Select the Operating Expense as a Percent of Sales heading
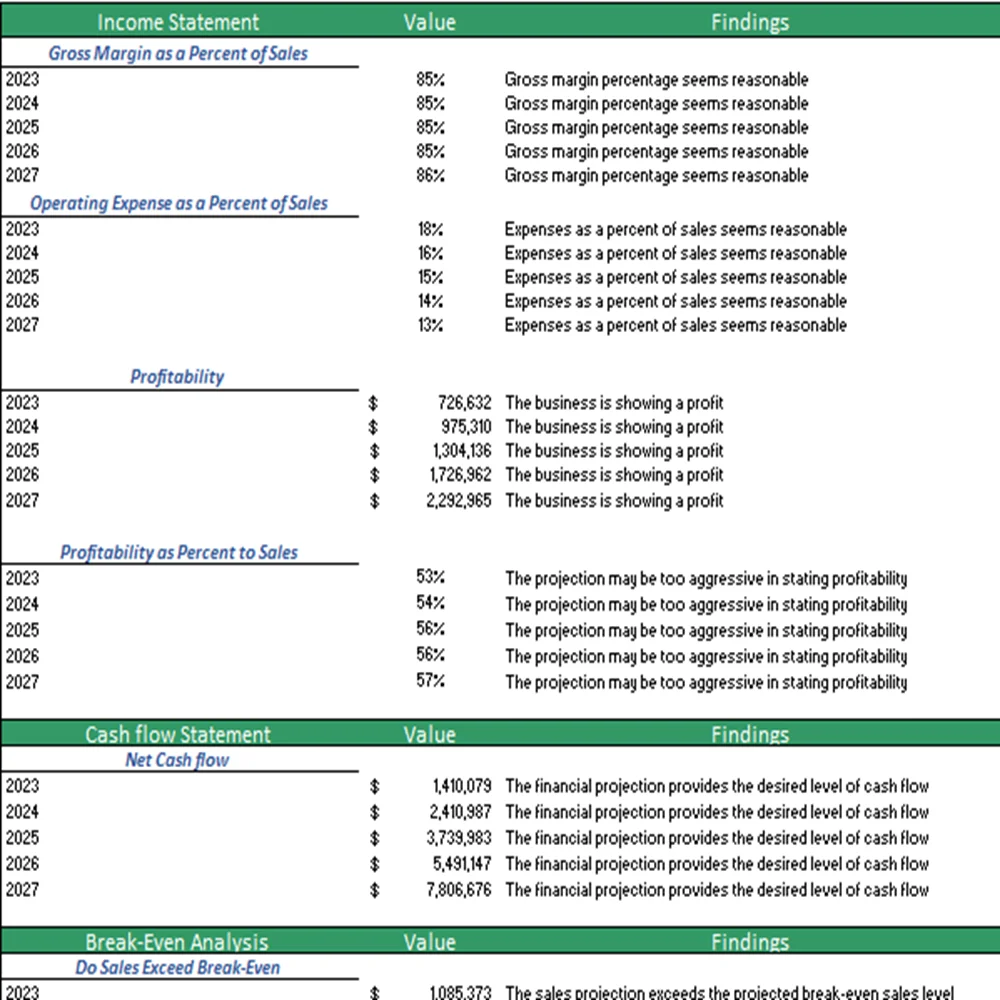 178,203
